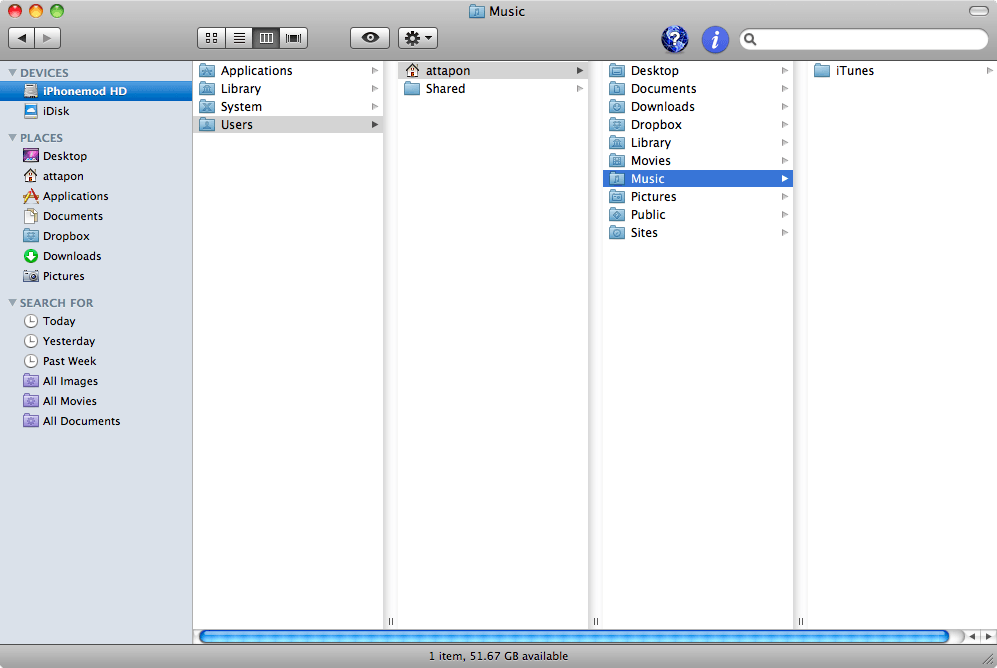Select iPhonemod HD drive in the sidebar

coord(96,91)
